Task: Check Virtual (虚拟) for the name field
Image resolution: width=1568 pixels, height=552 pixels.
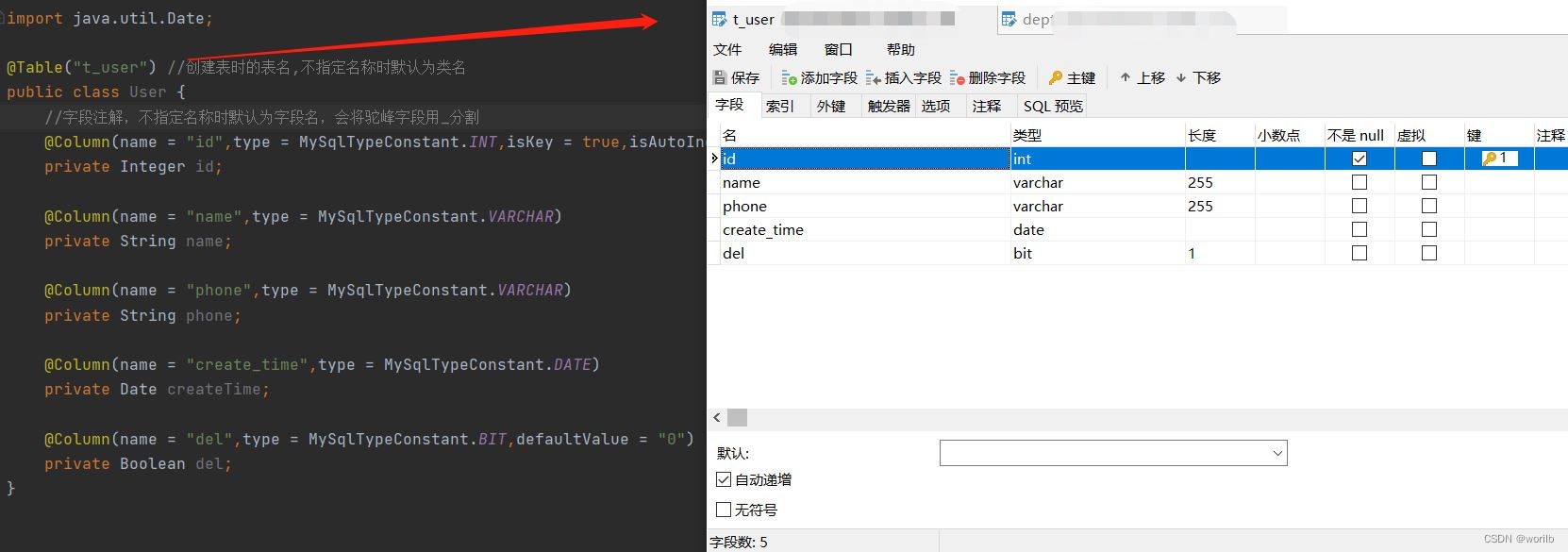Action: tap(1429, 182)
